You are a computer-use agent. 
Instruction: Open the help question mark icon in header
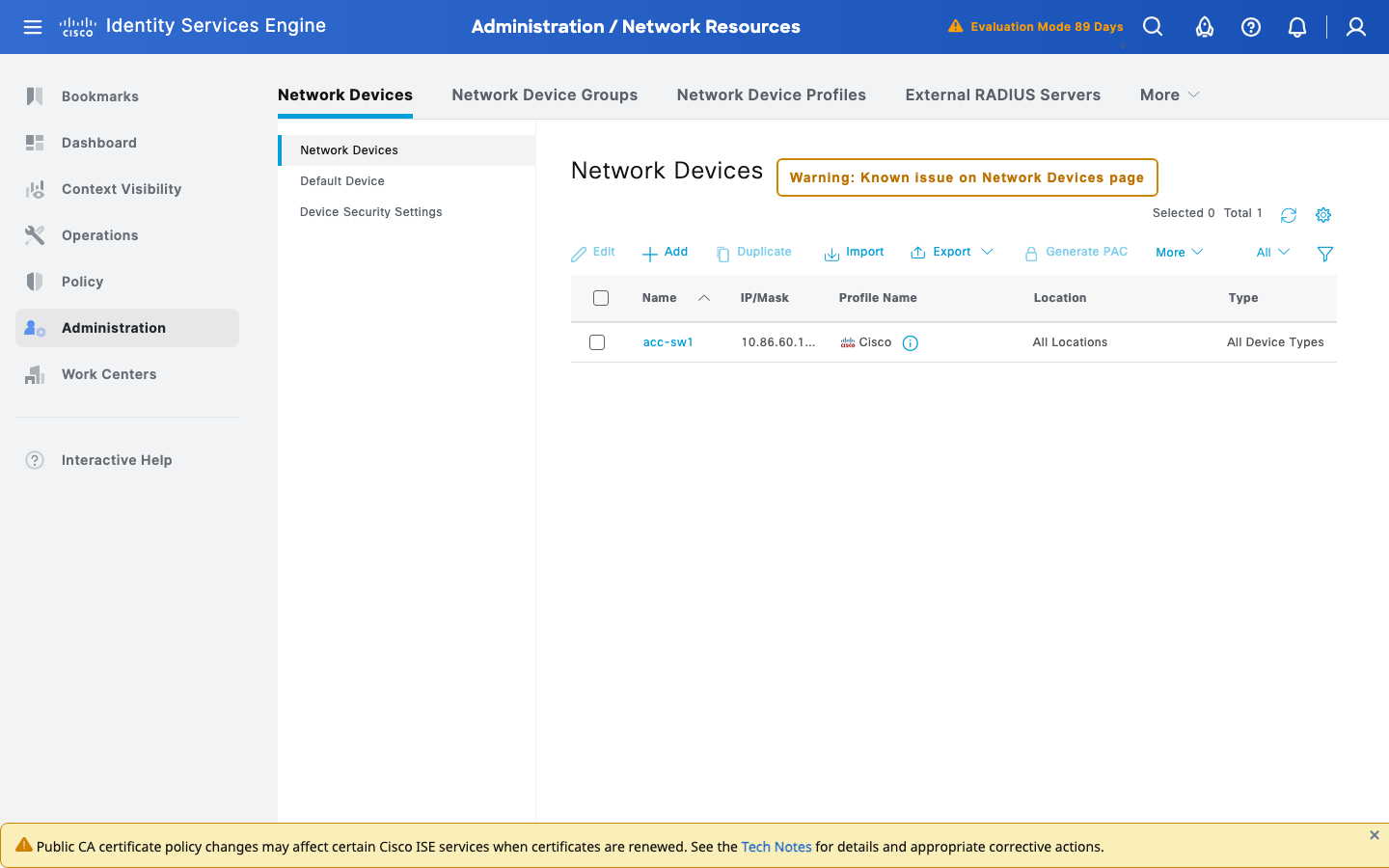coord(1251,27)
